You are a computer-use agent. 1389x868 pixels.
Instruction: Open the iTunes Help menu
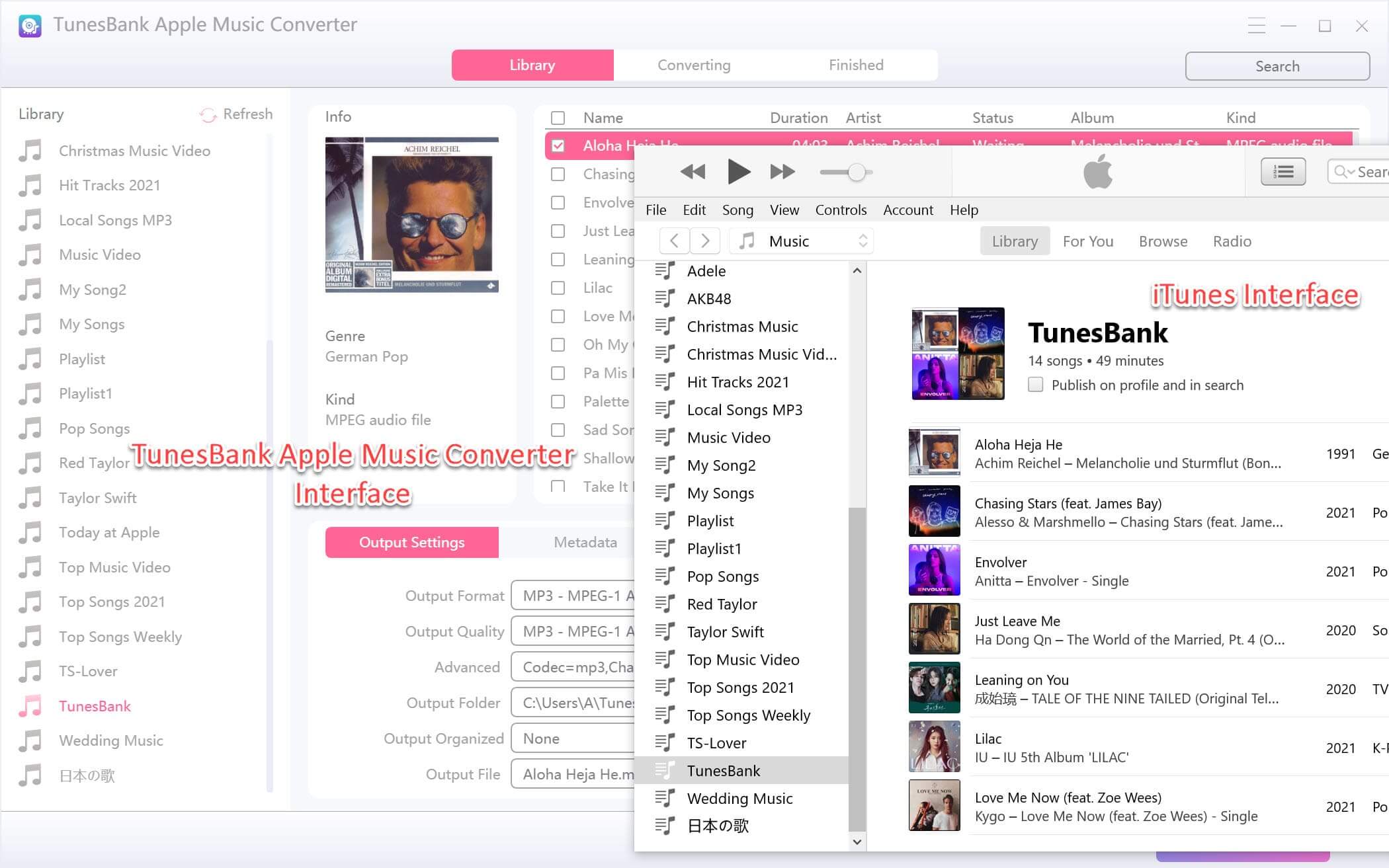point(964,210)
